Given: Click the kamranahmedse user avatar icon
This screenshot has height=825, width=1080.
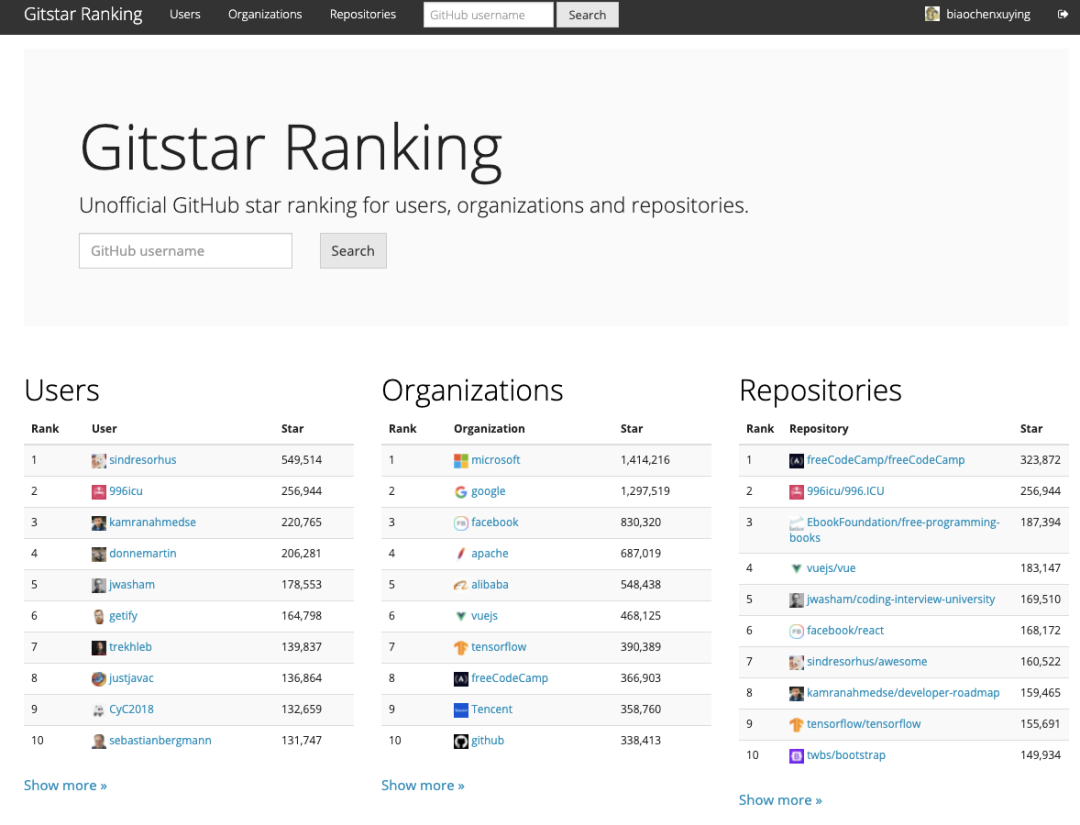Looking at the screenshot, I should pos(99,523).
